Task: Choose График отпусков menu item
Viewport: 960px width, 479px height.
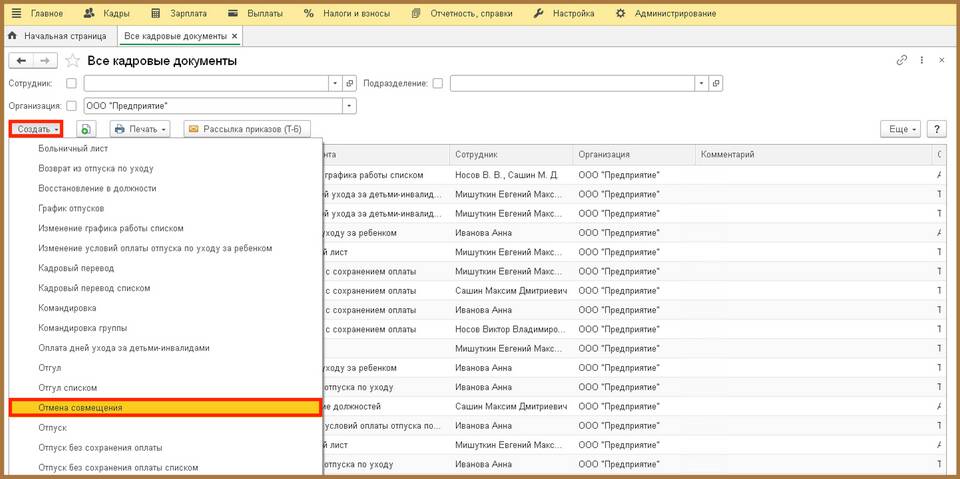Action: pos(165,208)
